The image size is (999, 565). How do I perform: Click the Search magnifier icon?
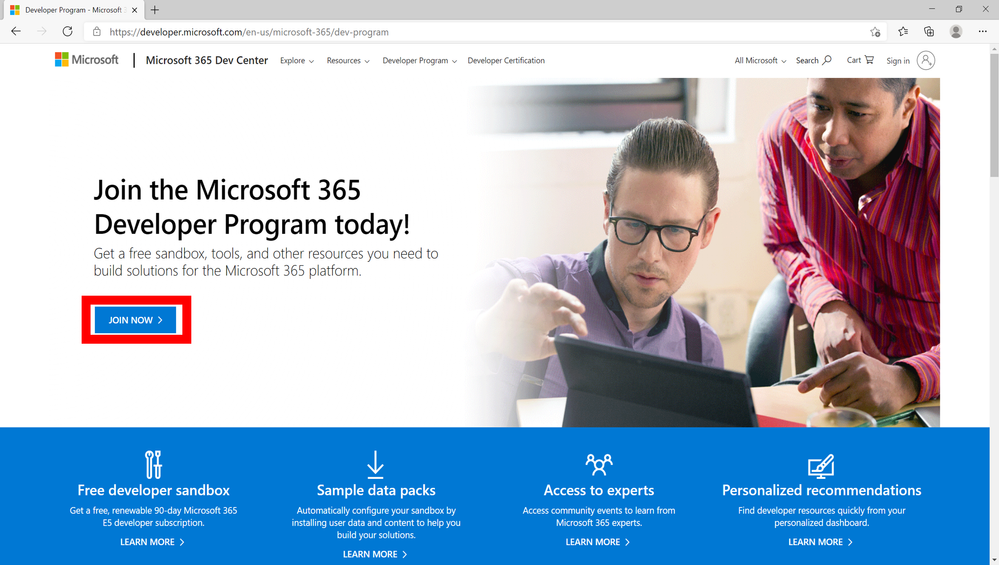(827, 60)
